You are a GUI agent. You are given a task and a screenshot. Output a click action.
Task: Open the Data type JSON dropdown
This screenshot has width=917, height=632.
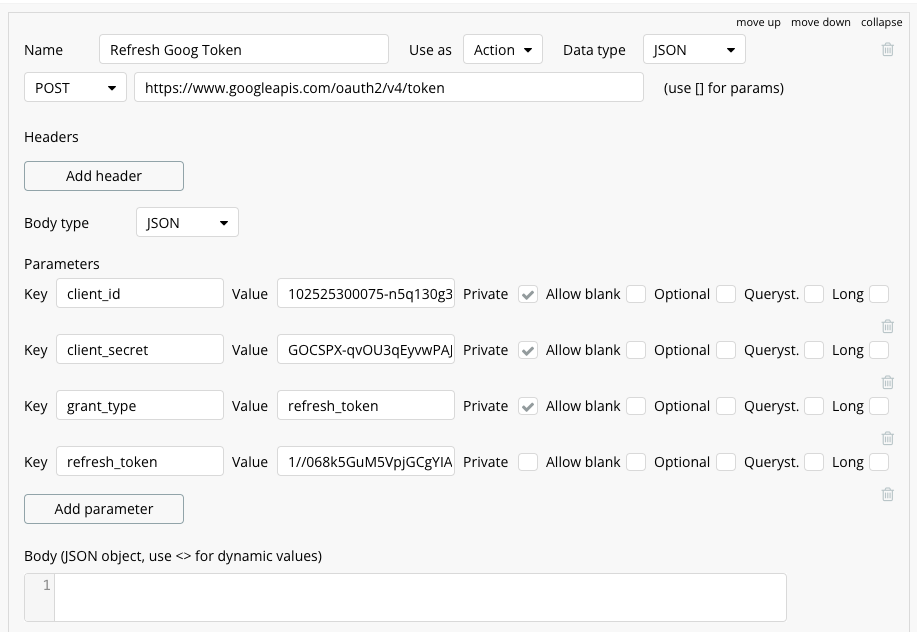point(694,50)
